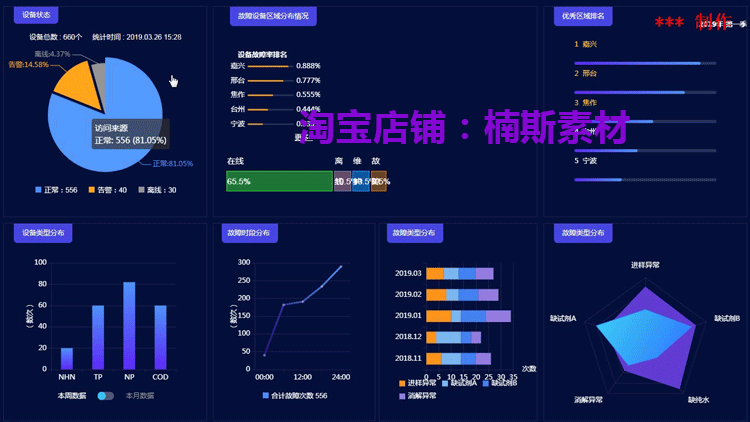This screenshot has height=422, width=750.
Task: Open the 故障设备区域分布情况 panel header
Action: pos(273,16)
